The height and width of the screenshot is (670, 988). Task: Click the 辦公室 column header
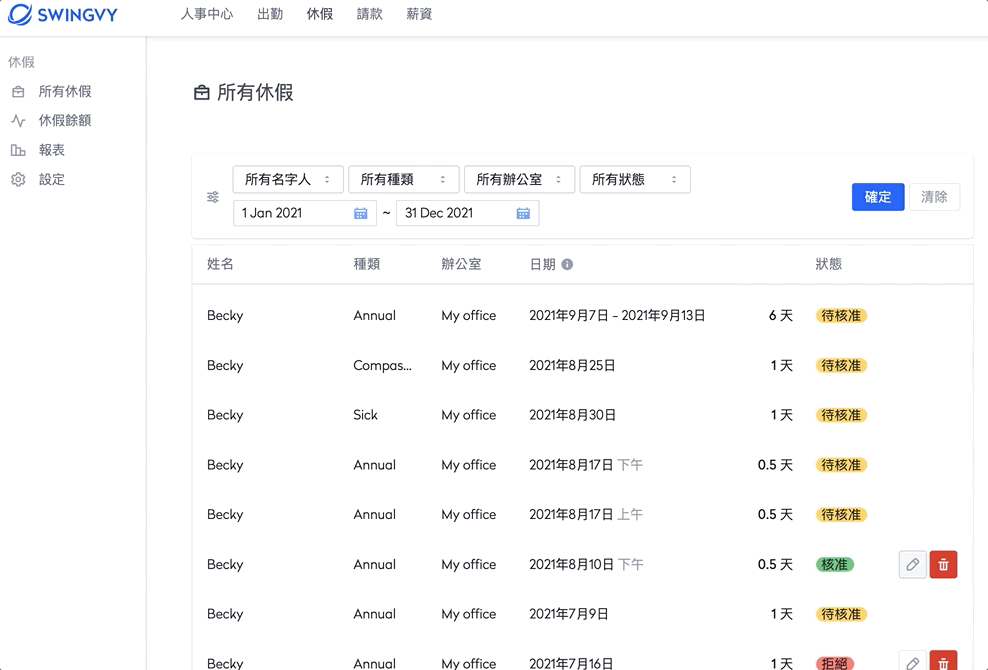coord(461,264)
